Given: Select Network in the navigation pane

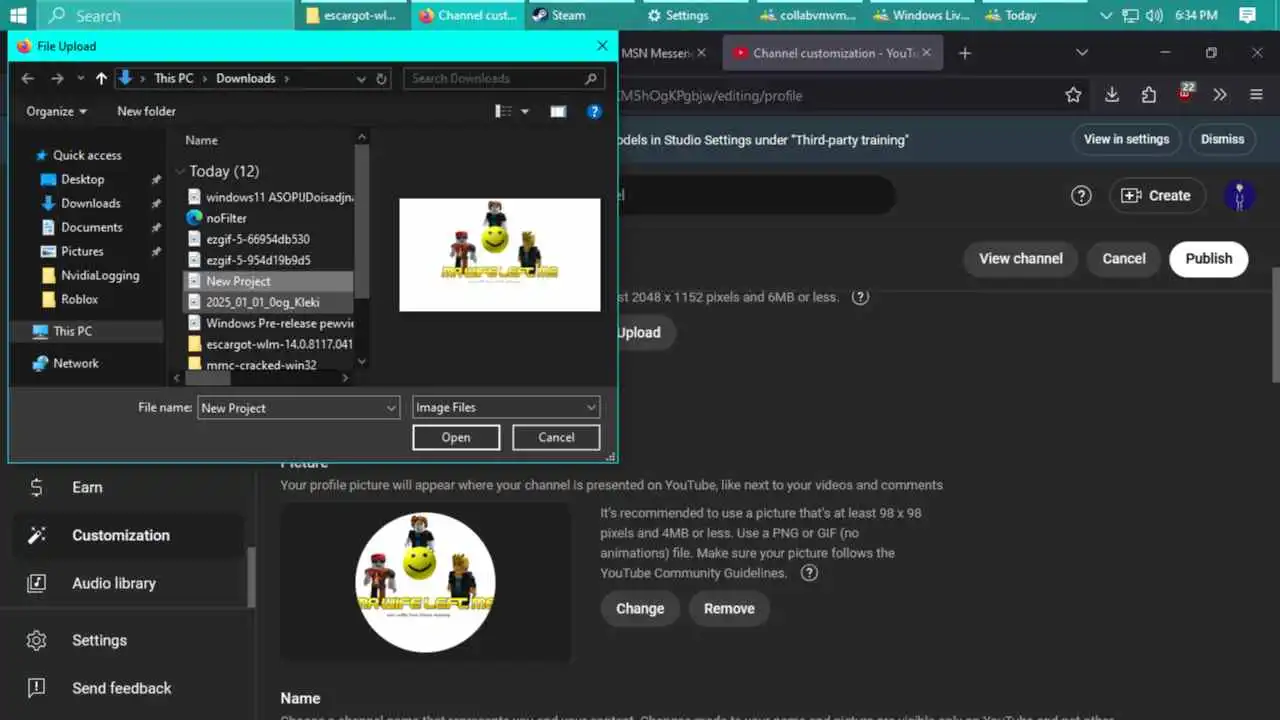Looking at the screenshot, I should [76, 363].
